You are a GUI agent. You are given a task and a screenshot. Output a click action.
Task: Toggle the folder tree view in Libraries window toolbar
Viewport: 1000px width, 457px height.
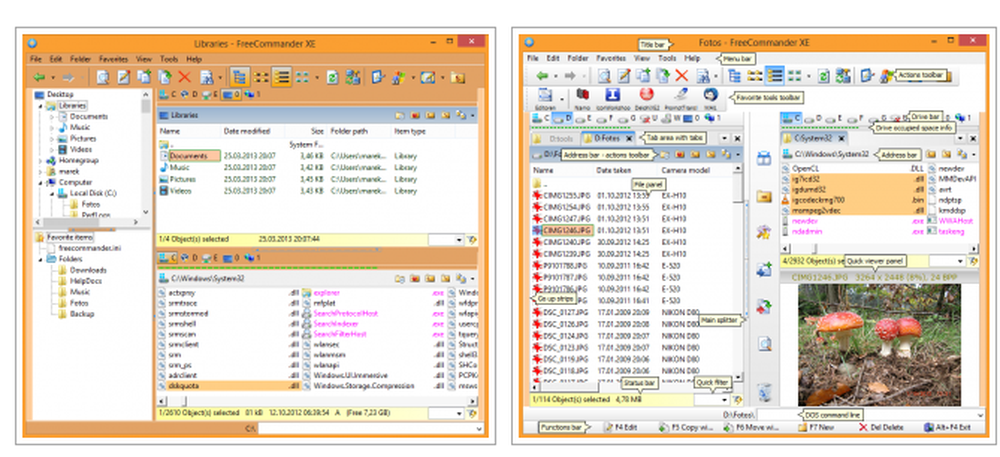tap(239, 77)
